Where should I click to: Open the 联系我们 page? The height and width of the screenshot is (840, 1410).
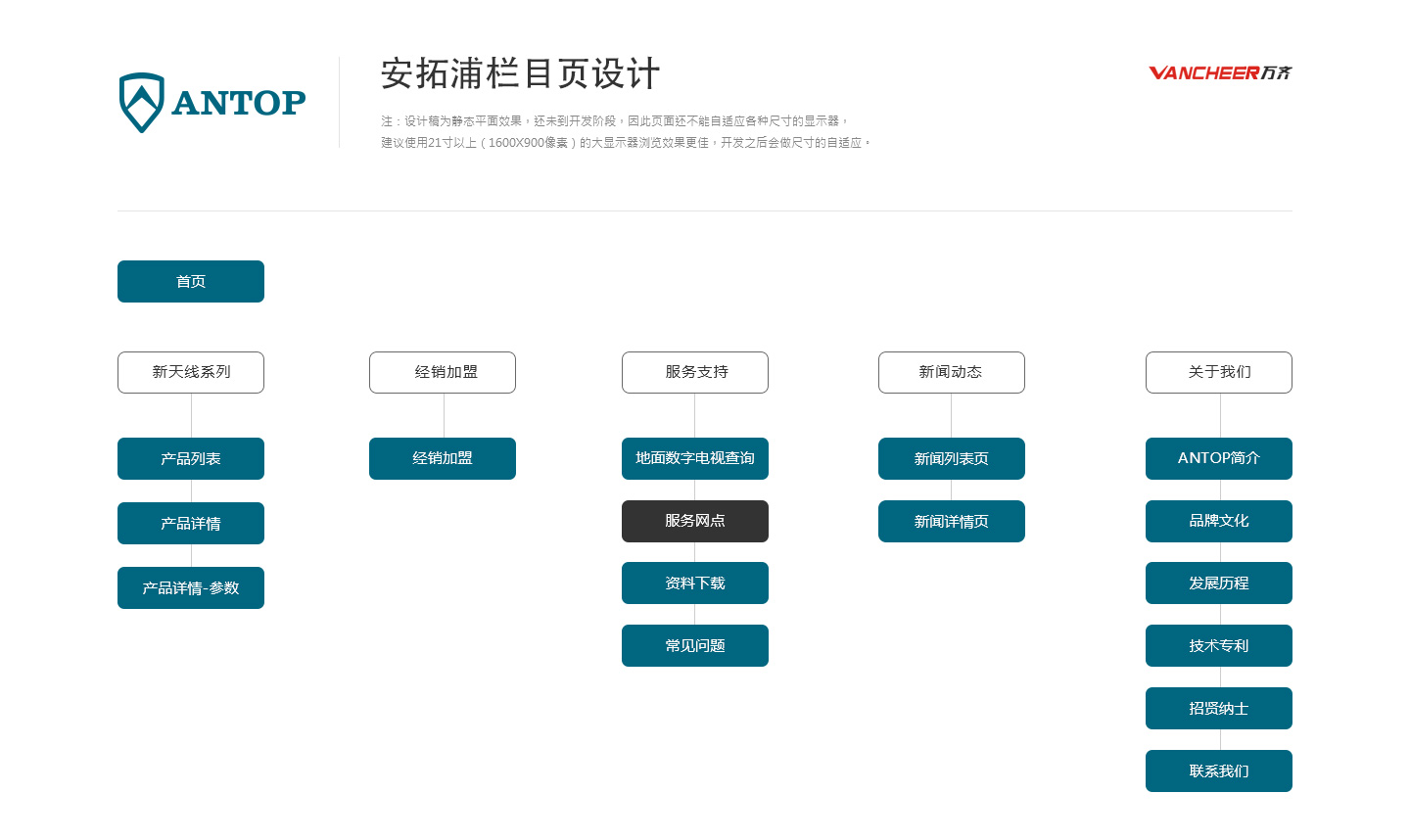coord(1219,770)
